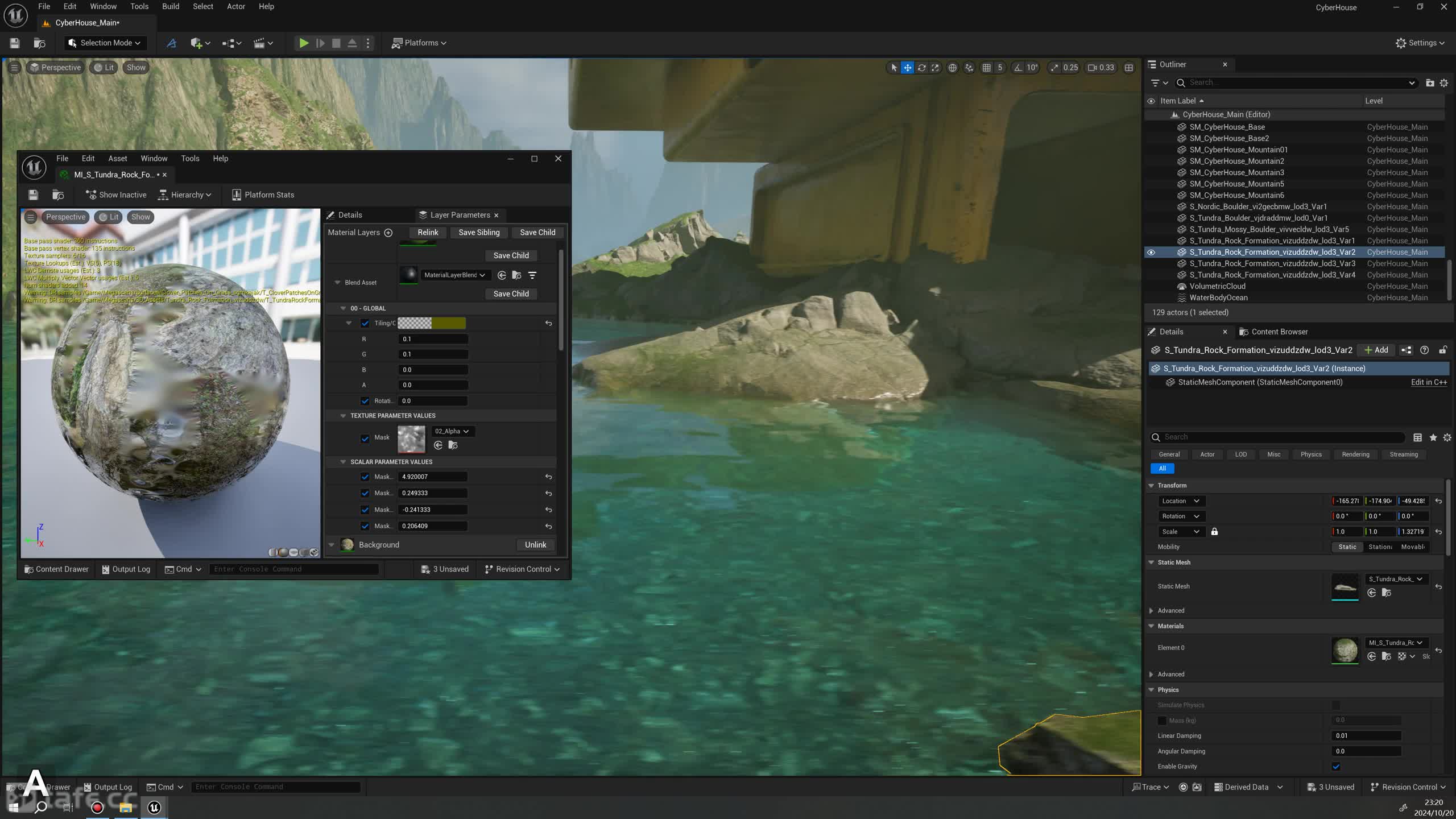Click the recording app in Windows taskbar

click(x=97, y=807)
